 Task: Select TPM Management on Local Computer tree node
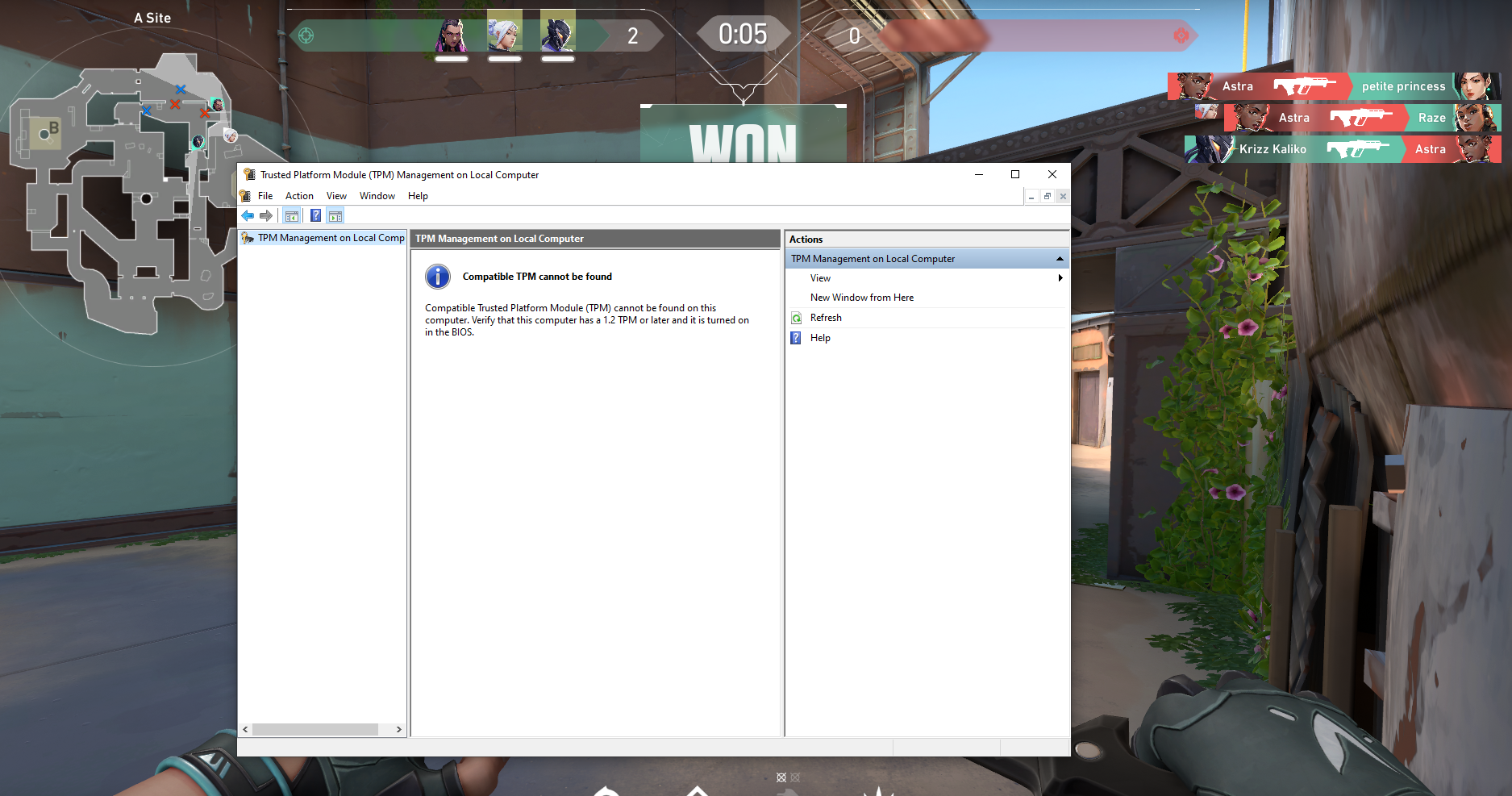(331, 238)
